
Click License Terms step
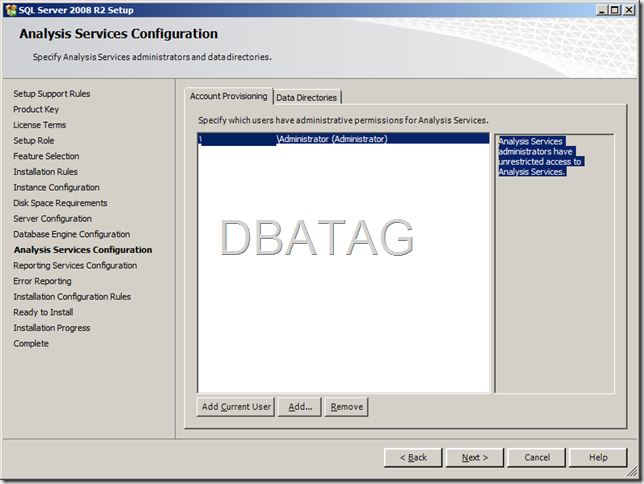tap(39, 125)
